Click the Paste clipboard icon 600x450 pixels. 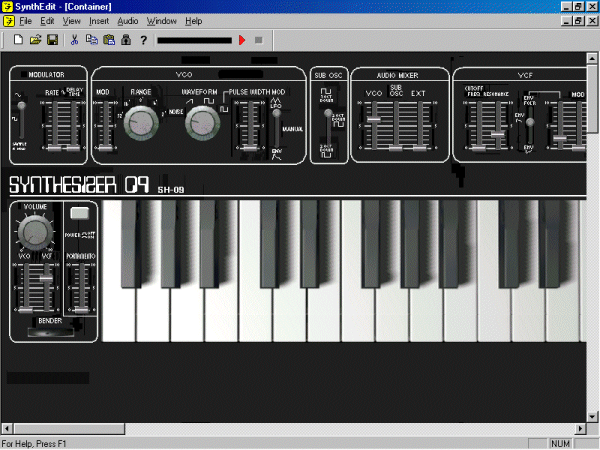(109, 40)
